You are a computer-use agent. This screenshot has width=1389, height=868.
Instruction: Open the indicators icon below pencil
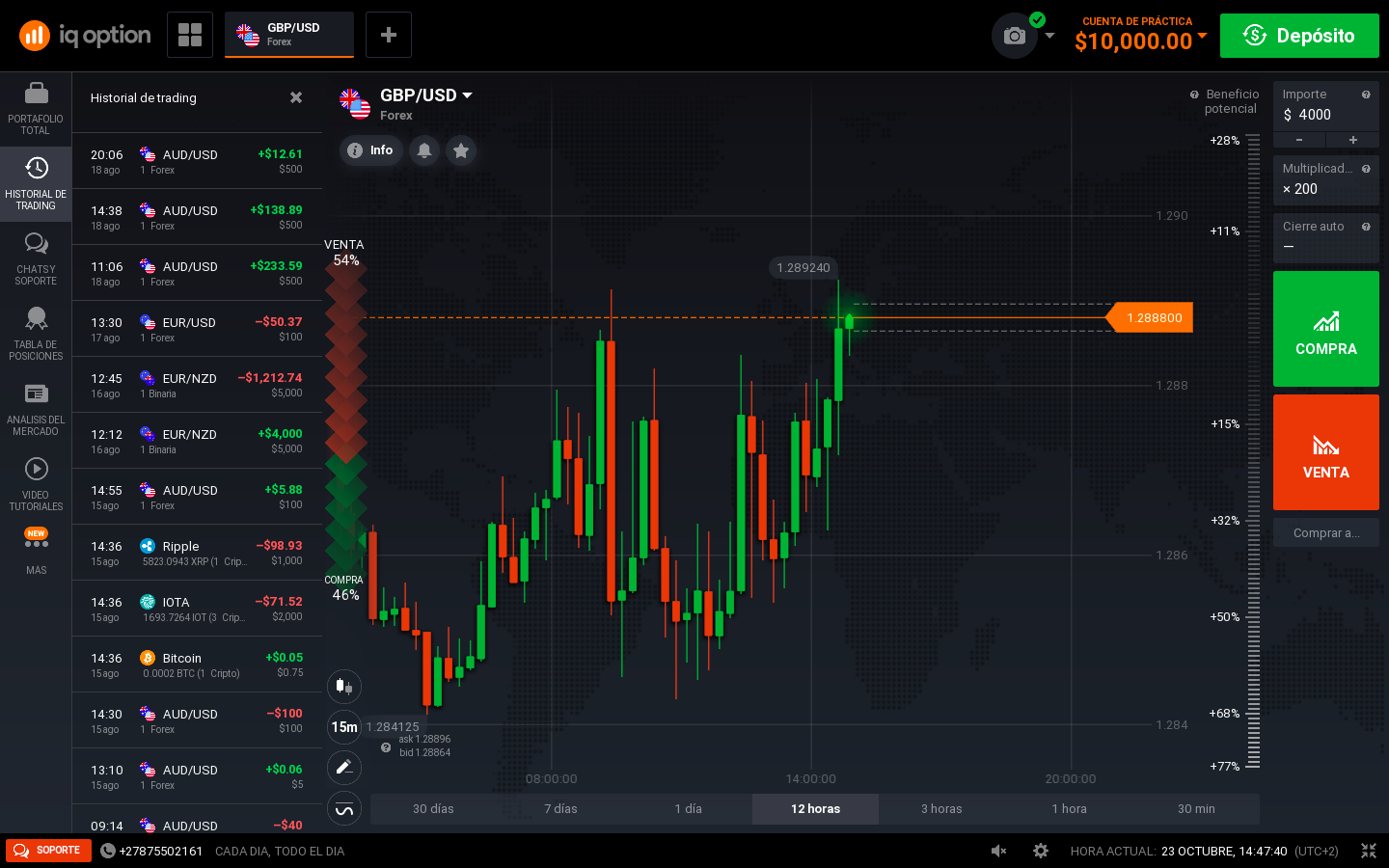pos(344,808)
